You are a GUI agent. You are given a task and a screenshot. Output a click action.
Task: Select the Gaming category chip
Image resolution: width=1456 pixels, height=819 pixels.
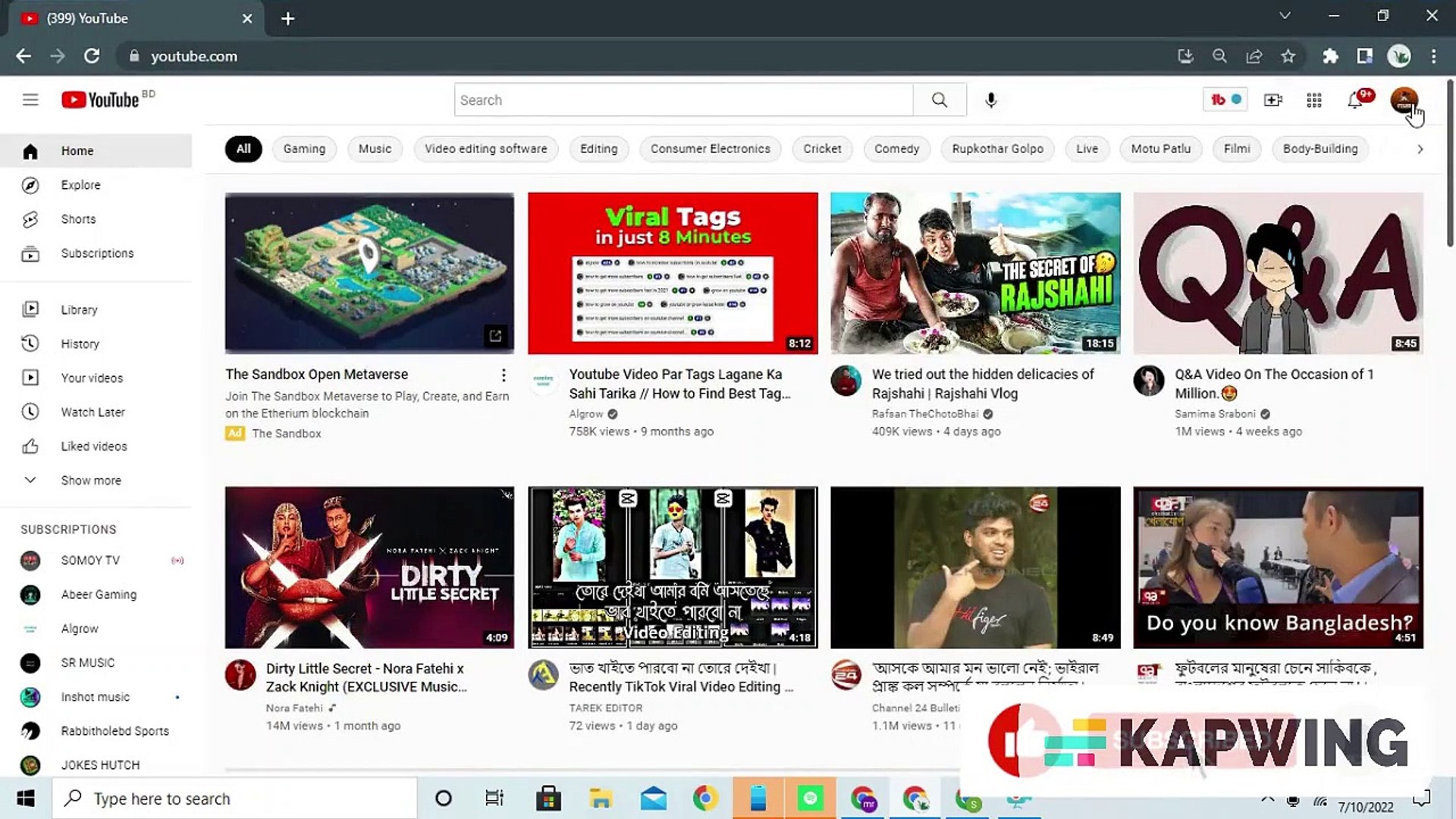click(304, 149)
